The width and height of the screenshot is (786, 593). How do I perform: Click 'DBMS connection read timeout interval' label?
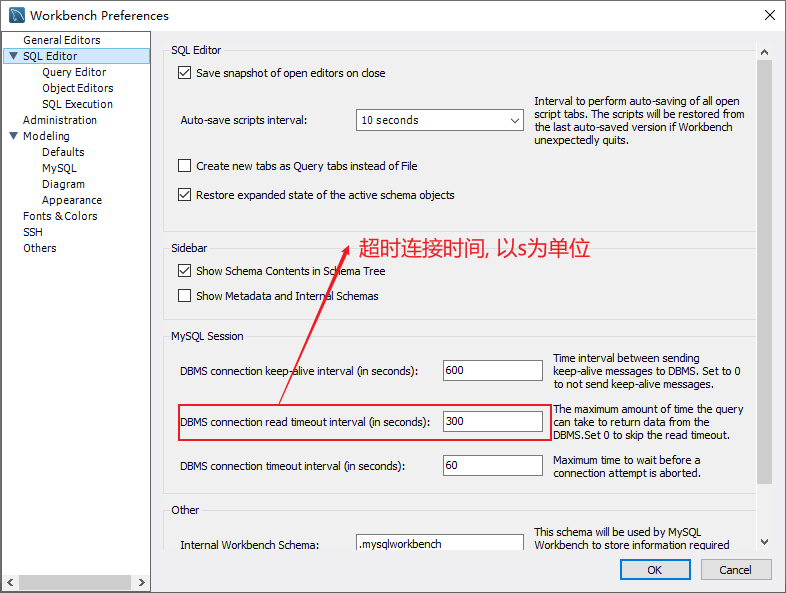(x=305, y=422)
